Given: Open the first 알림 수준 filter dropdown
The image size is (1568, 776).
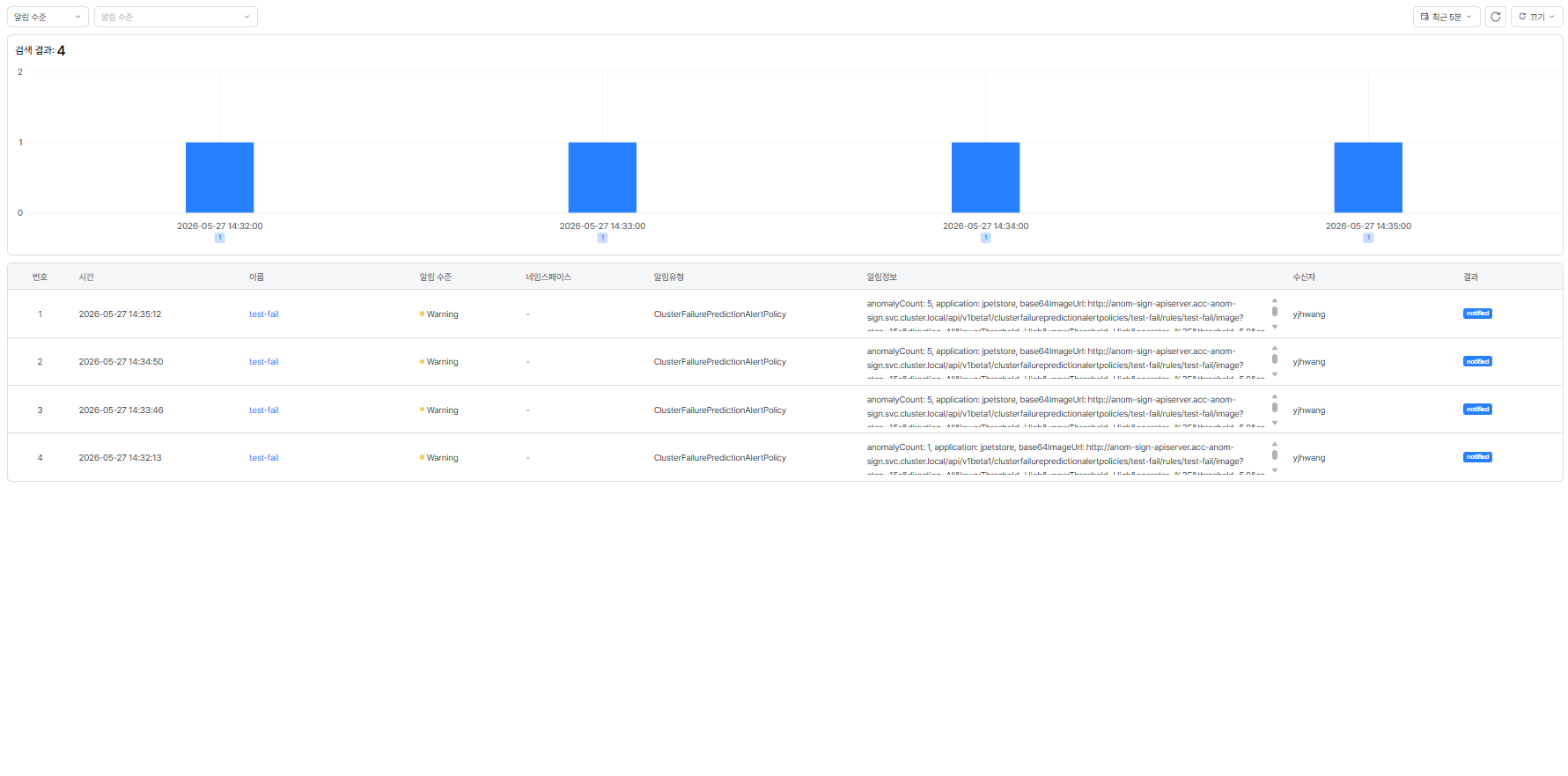Looking at the screenshot, I should 48,17.
